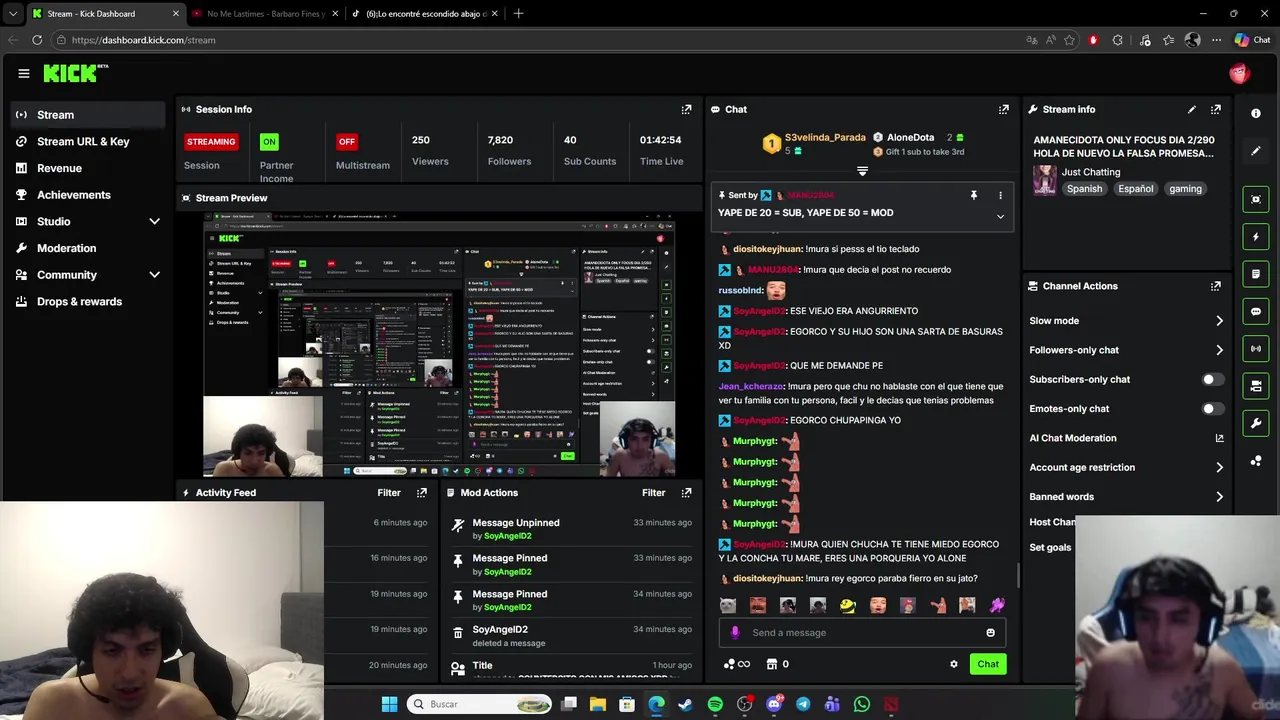Screen dimensions: 1280x720
Task: Expand the Studio sidebar section
Action: point(154,221)
